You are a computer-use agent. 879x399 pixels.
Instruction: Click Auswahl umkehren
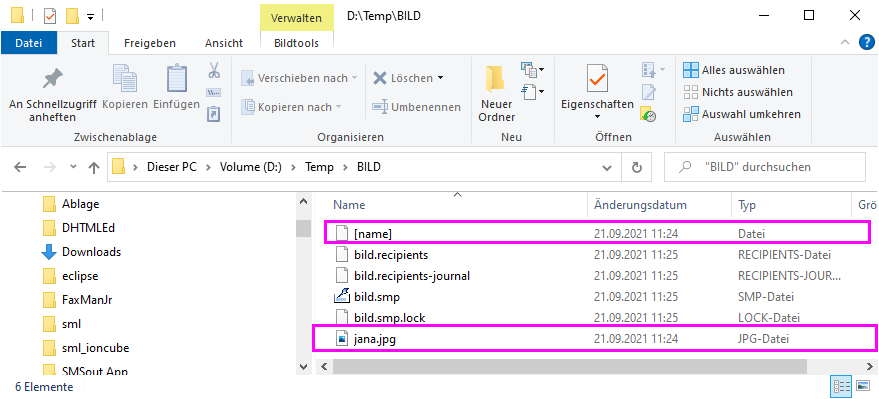pyautogui.click(x=742, y=114)
